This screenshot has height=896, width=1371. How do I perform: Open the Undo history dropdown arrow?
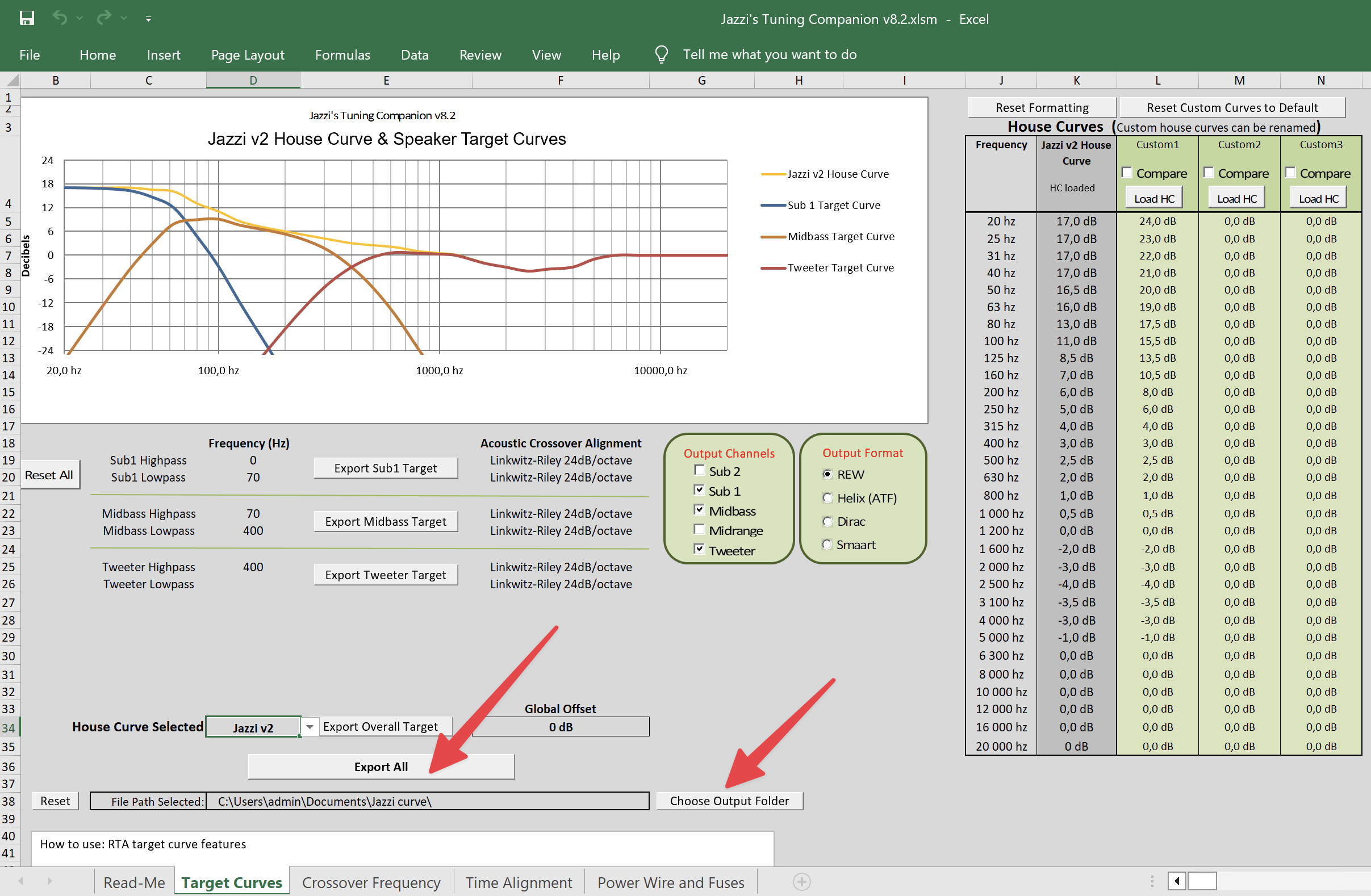(x=80, y=18)
